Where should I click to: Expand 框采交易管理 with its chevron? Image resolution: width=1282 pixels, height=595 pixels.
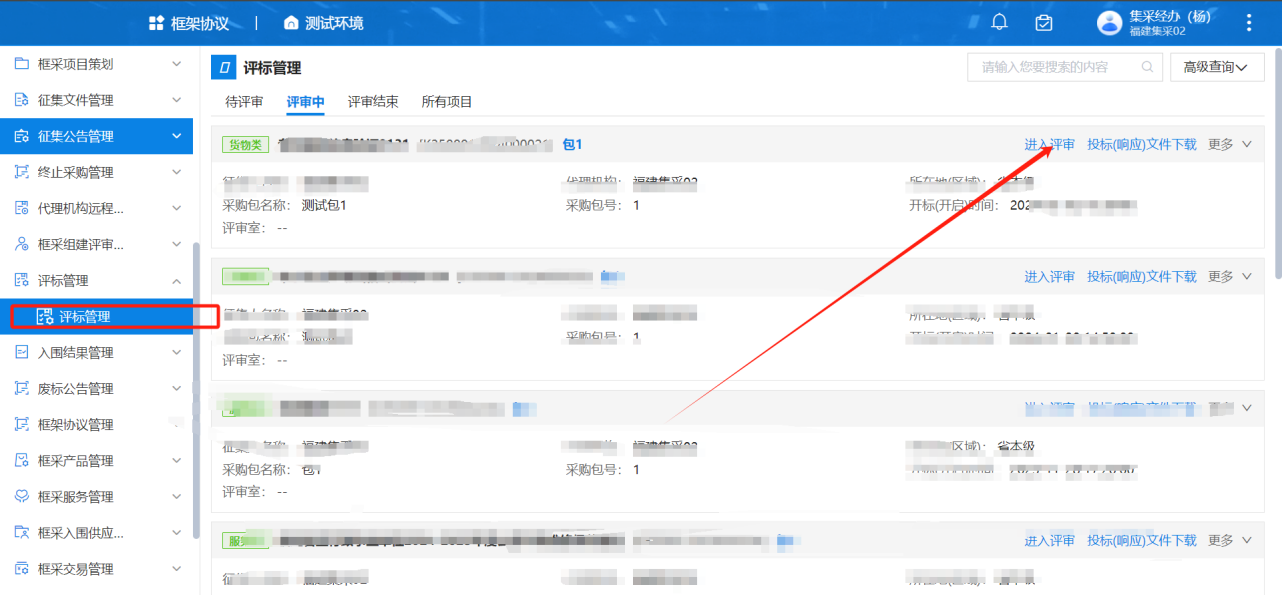click(177, 568)
